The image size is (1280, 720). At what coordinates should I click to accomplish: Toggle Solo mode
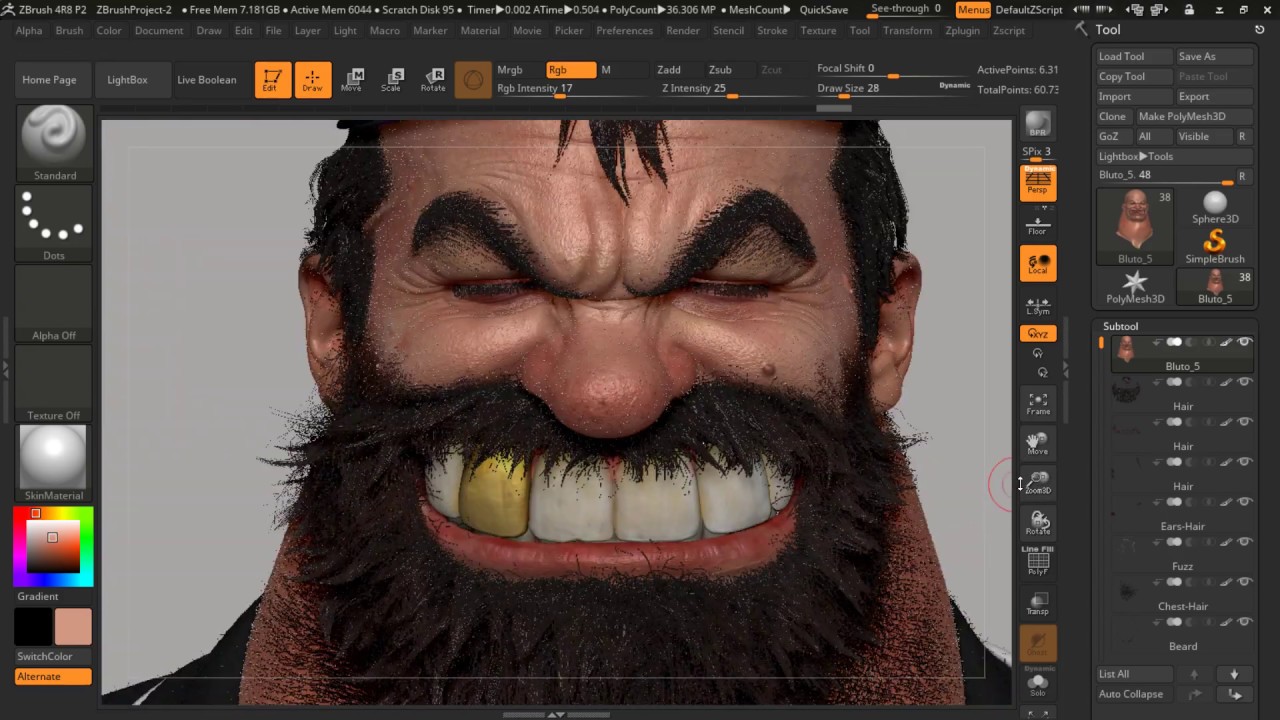1038,685
